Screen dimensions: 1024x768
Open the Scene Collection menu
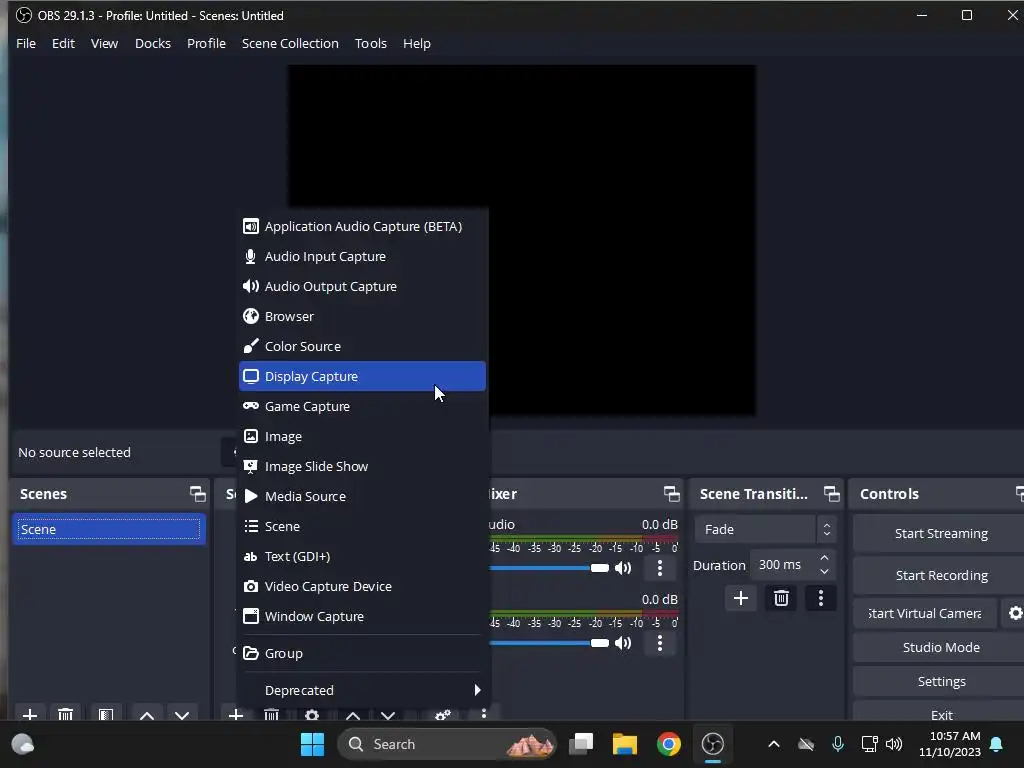[290, 44]
